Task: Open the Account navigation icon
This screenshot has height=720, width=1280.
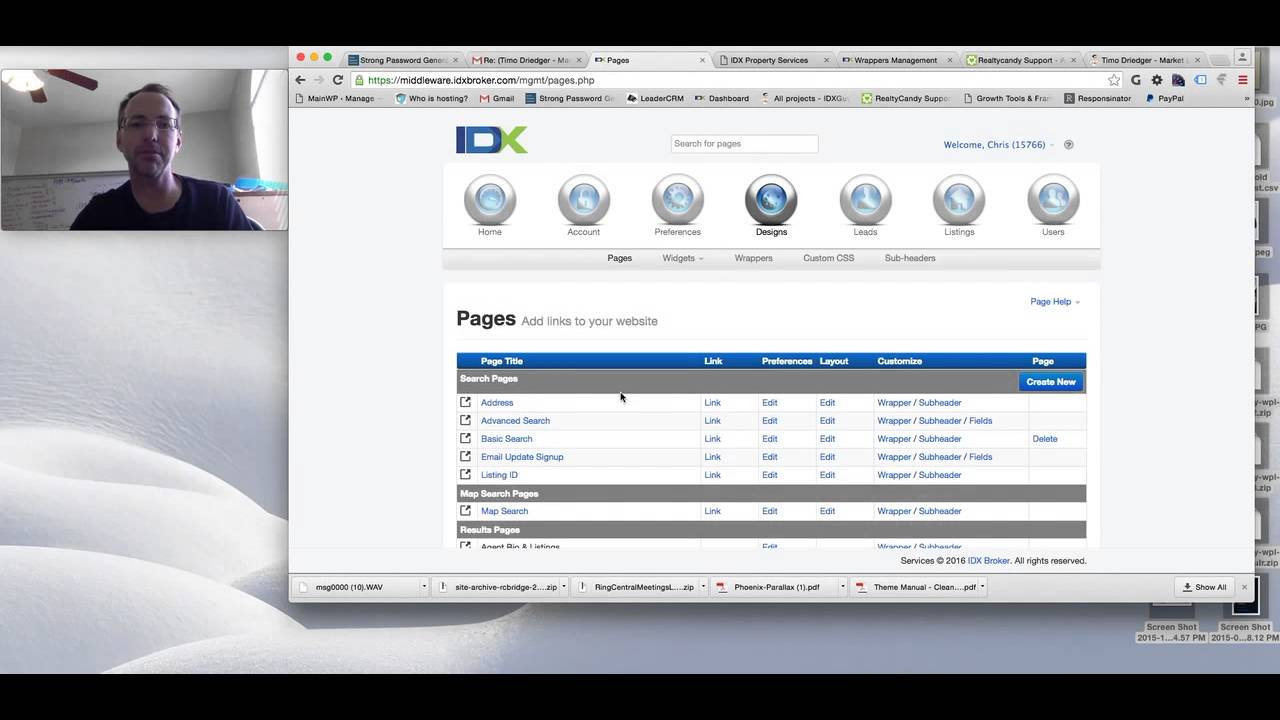Action: (584, 199)
